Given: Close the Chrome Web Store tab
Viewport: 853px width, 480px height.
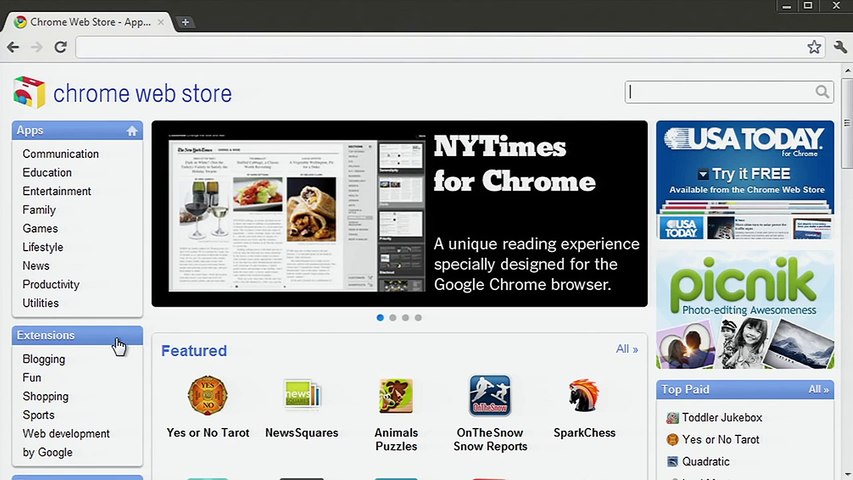Looking at the screenshot, I should (x=161, y=22).
